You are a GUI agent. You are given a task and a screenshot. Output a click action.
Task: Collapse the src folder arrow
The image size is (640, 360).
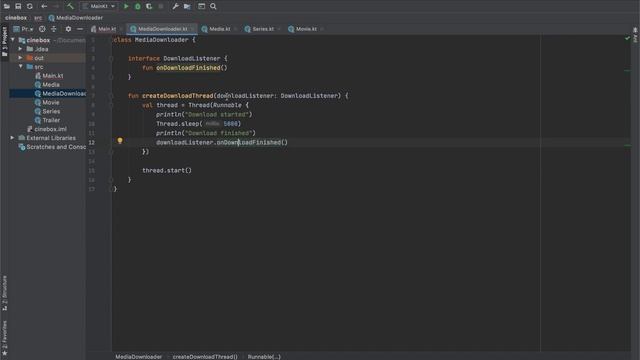[x=20, y=67]
